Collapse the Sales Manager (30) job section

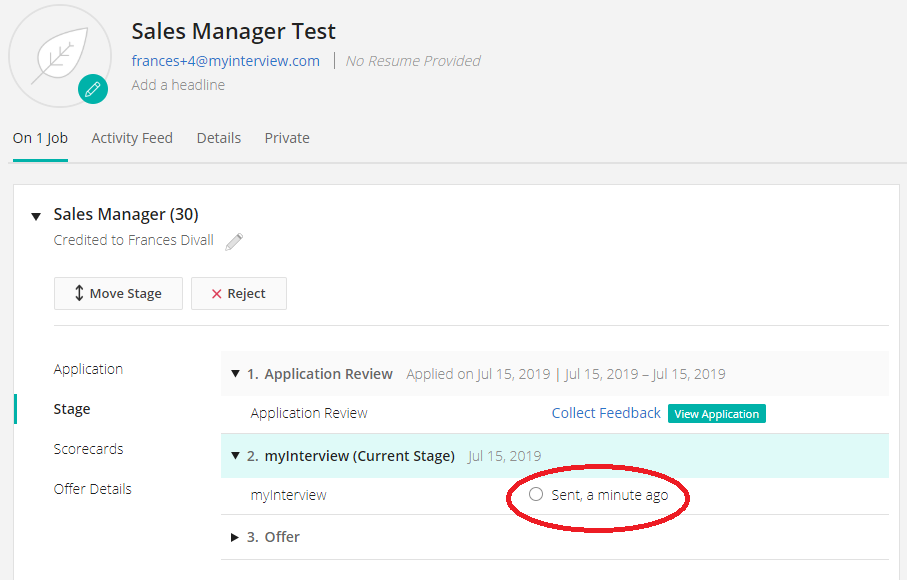[36, 215]
